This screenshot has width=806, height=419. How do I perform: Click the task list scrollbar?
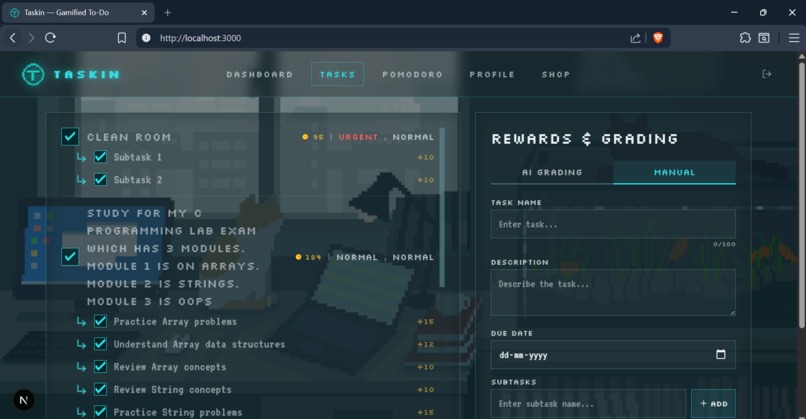(x=442, y=207)
